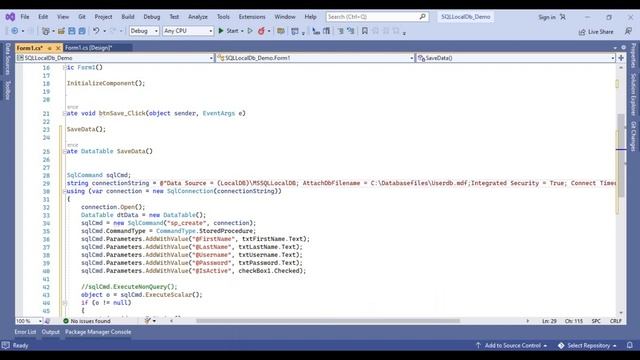Click the red Hot Reload flame icon
Viewport: 640px width, 360px height.
point(261,31)
